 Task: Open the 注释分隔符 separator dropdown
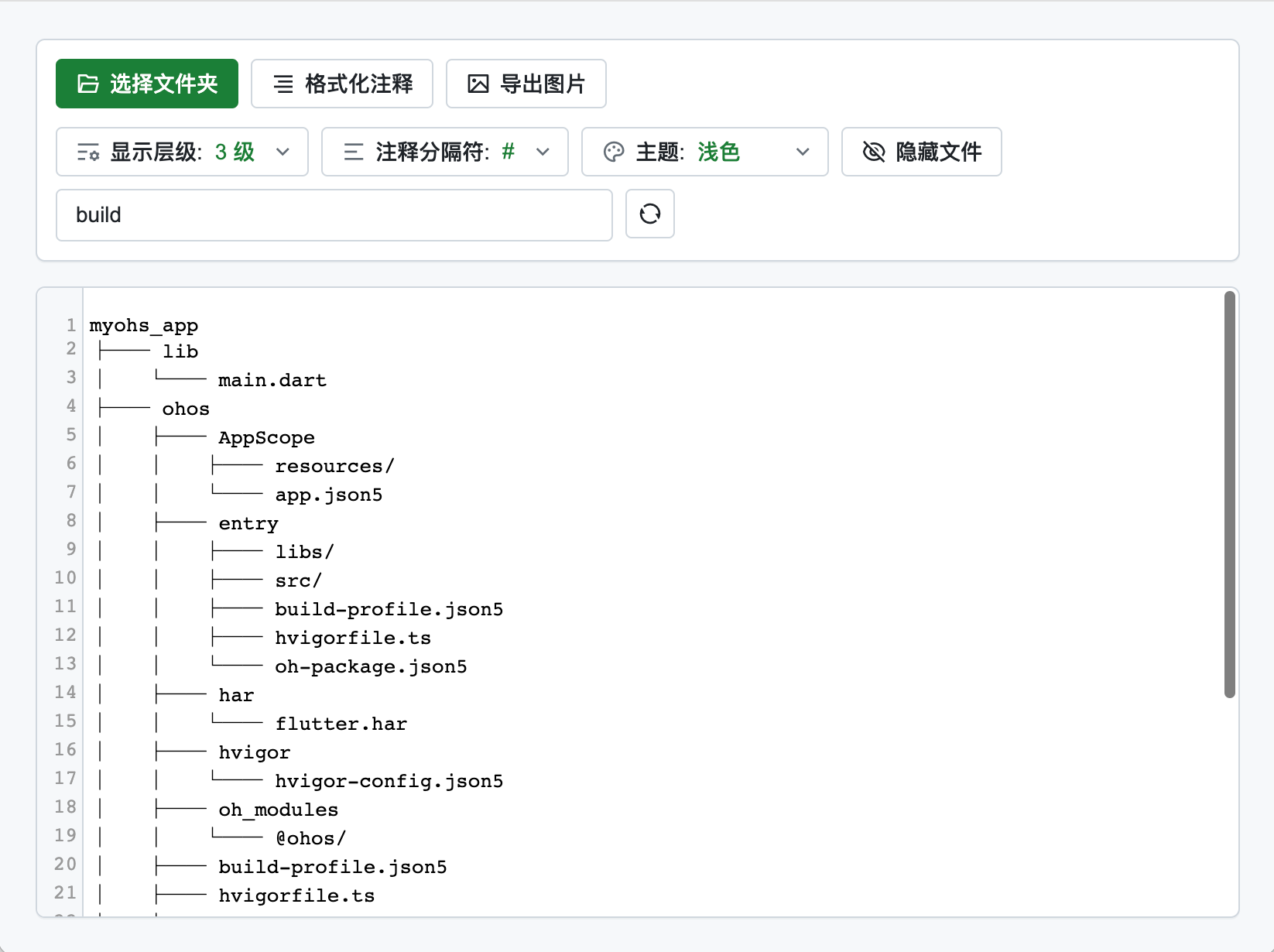[445, 152]
